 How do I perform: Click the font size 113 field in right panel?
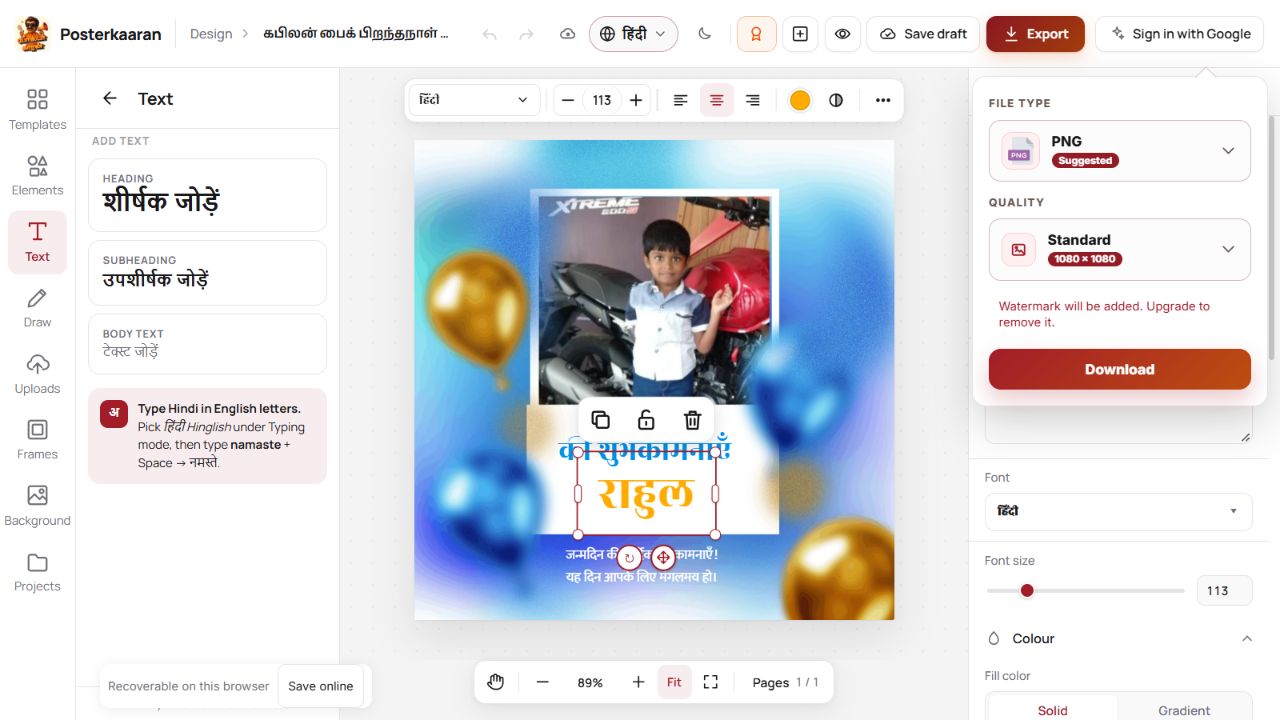[1225, 590]
